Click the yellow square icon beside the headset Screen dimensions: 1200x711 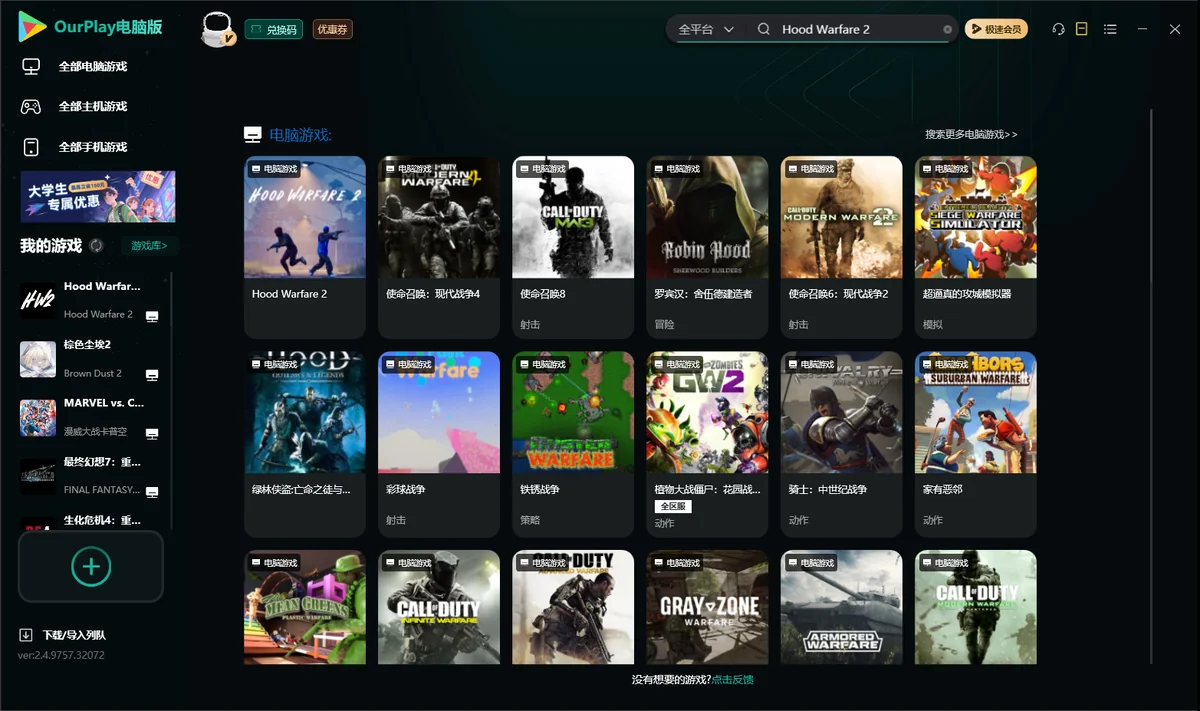tap(1081, 29)
